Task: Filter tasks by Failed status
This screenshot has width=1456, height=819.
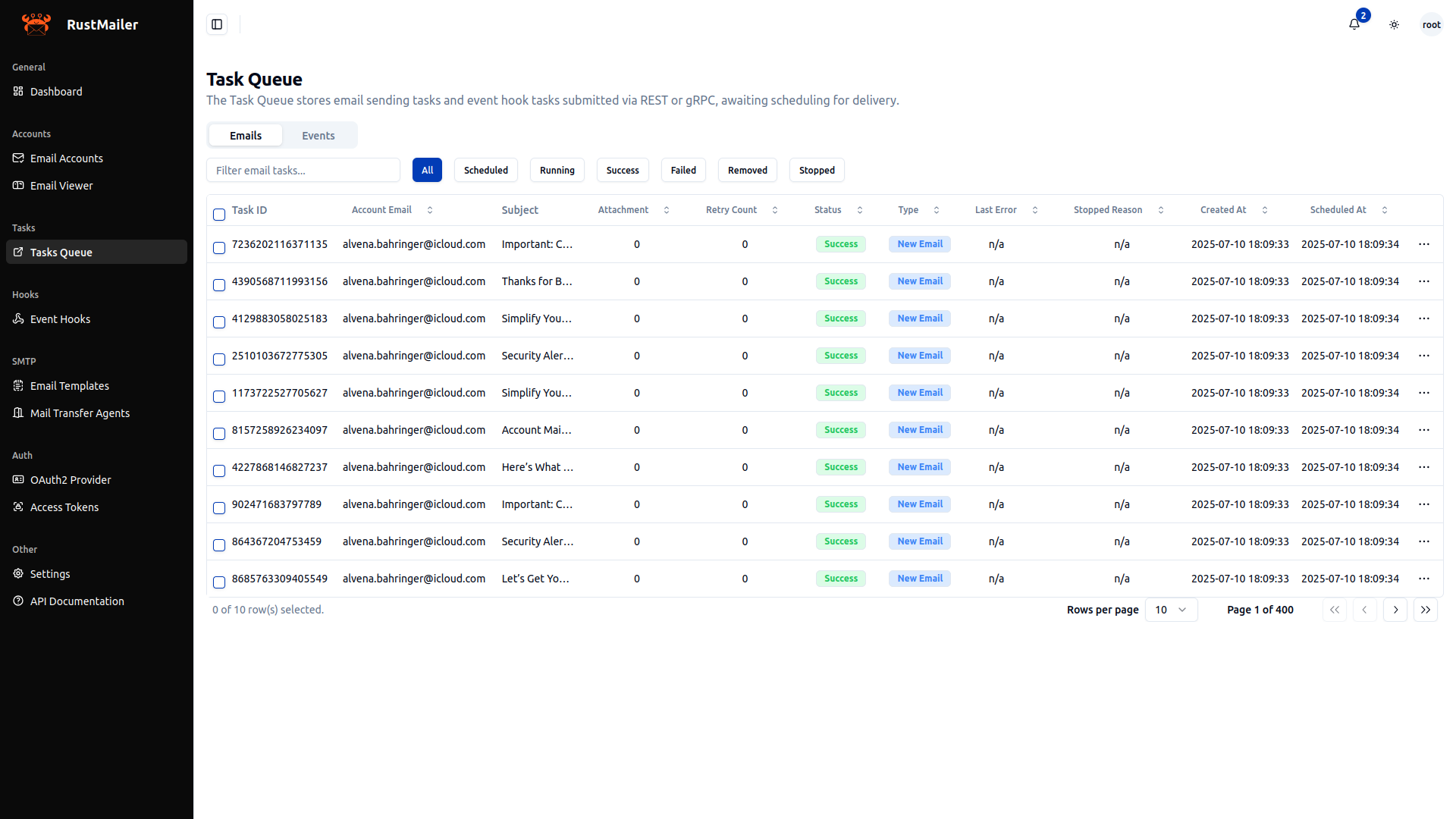Action: 682,170
